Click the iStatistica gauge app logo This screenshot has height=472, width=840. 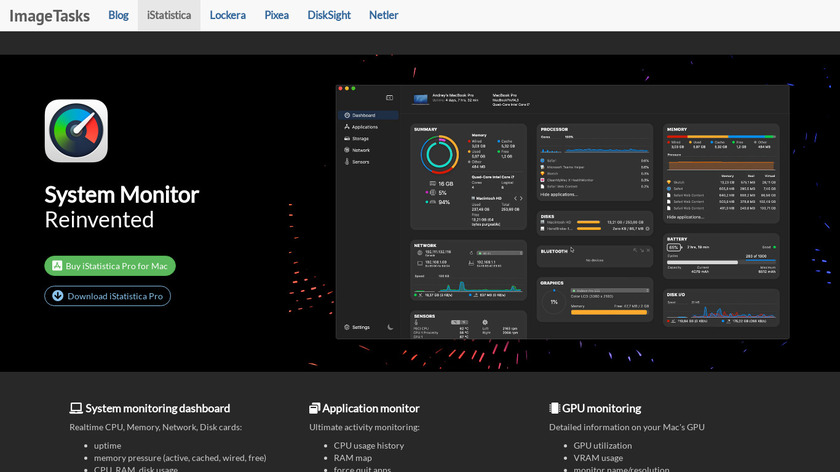[x=76, y=131]
